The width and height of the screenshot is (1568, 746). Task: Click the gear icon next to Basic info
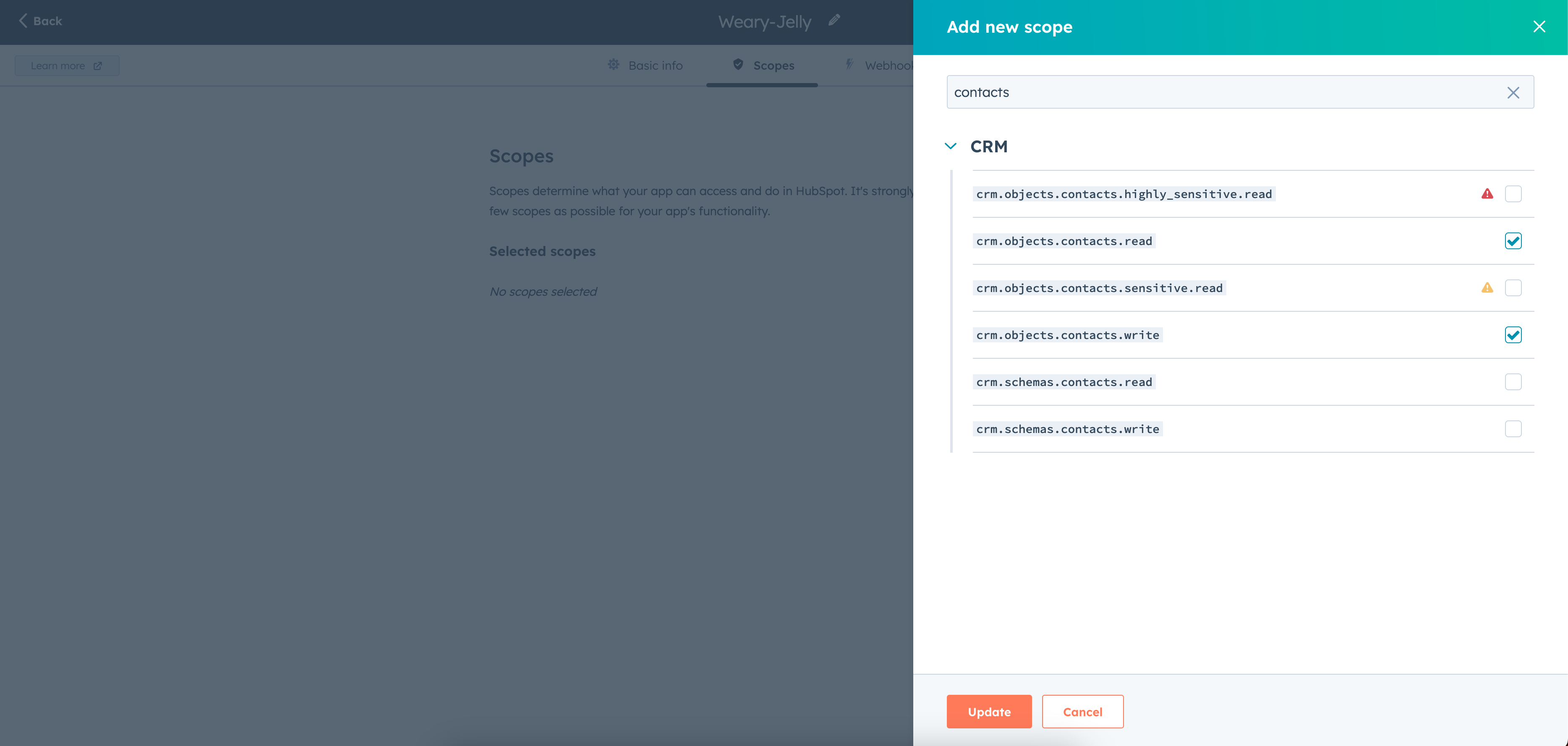click(x=614, y=65)
